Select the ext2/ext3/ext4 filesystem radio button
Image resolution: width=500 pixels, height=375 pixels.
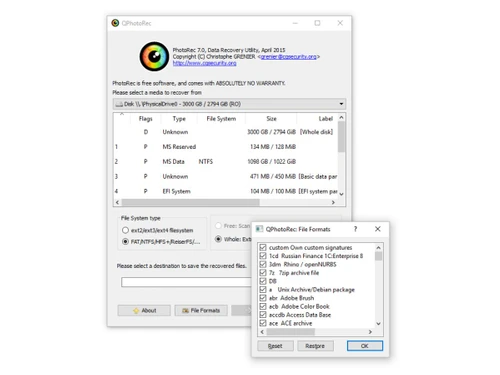click(x=125, y=230)
